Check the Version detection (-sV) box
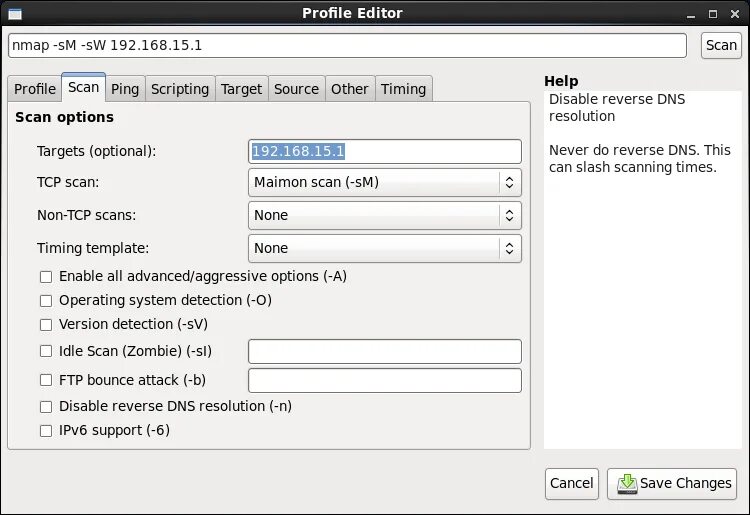The height and width of the screenshot is (515, 750). point(45,325)
